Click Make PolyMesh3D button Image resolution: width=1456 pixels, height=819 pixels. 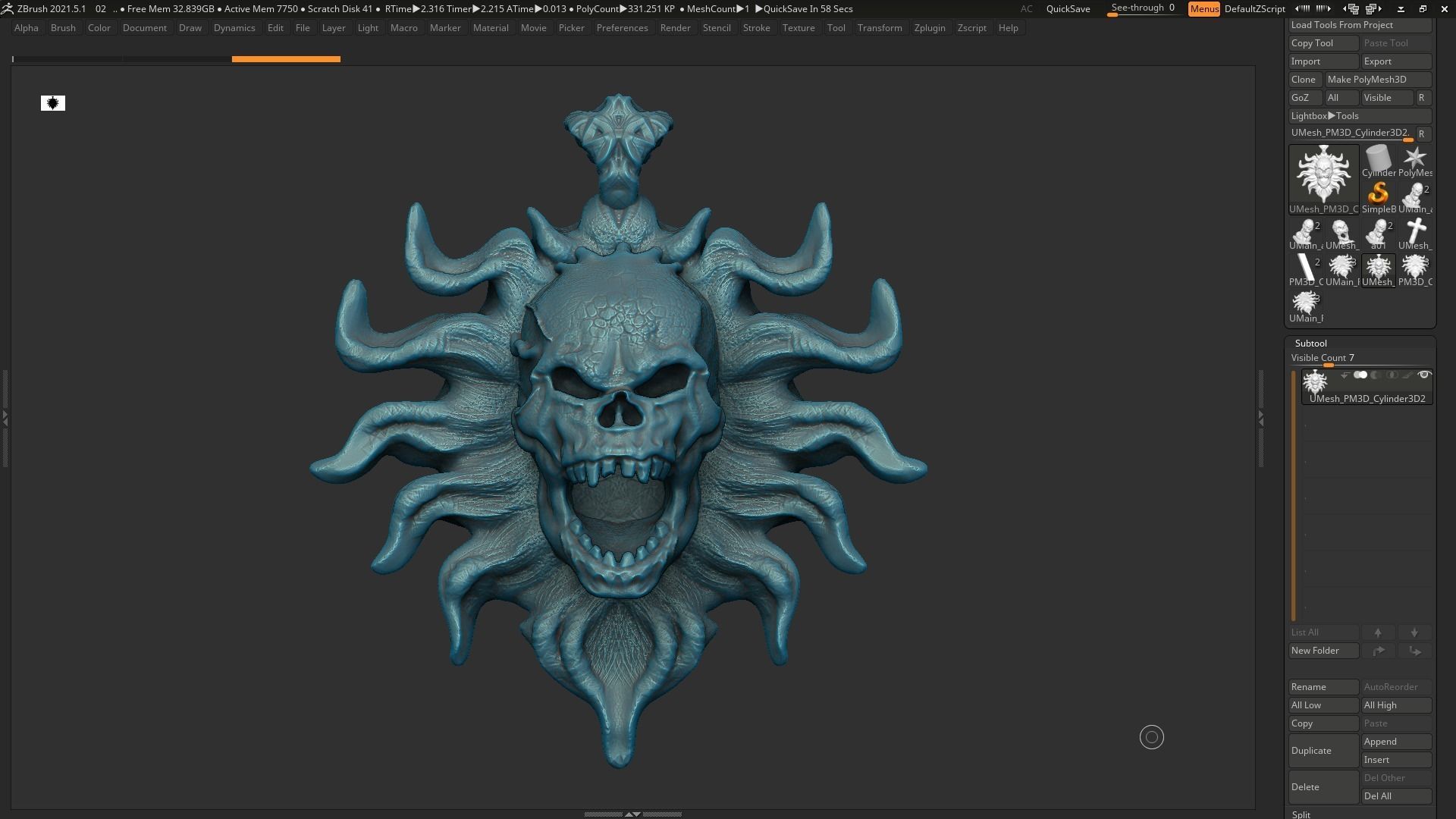click(x=1378, y=80)
